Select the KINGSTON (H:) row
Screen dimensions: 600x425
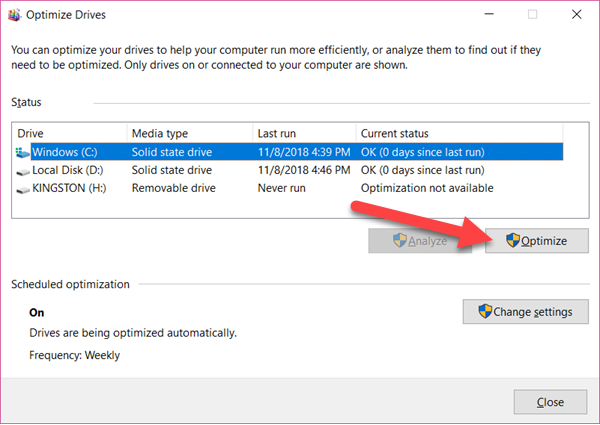coord(289,188)
